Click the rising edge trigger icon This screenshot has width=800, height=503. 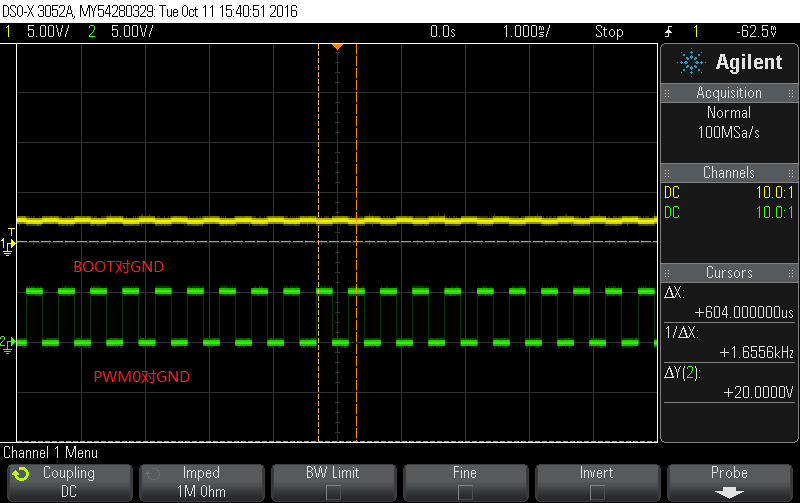tap(668, 32)
